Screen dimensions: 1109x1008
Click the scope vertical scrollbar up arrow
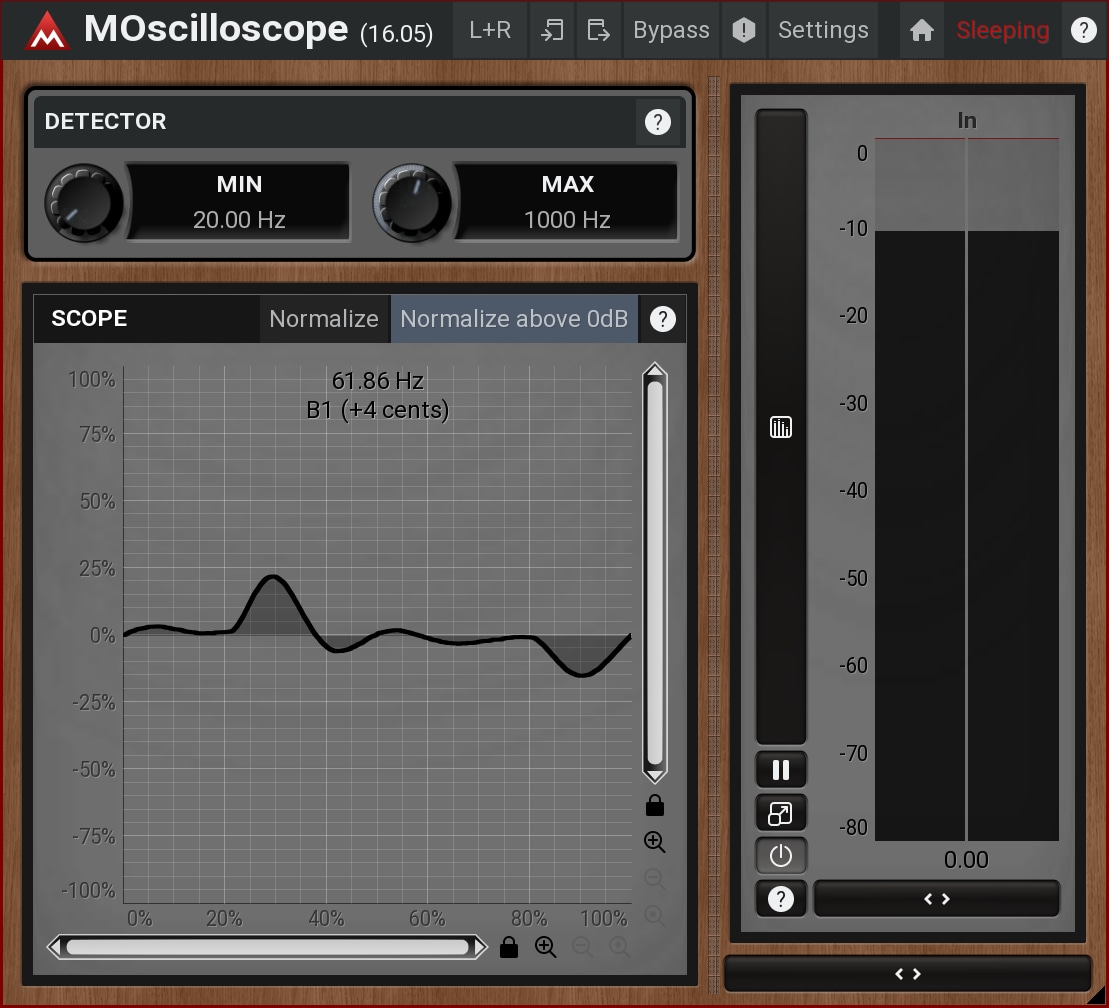(655, 370)
